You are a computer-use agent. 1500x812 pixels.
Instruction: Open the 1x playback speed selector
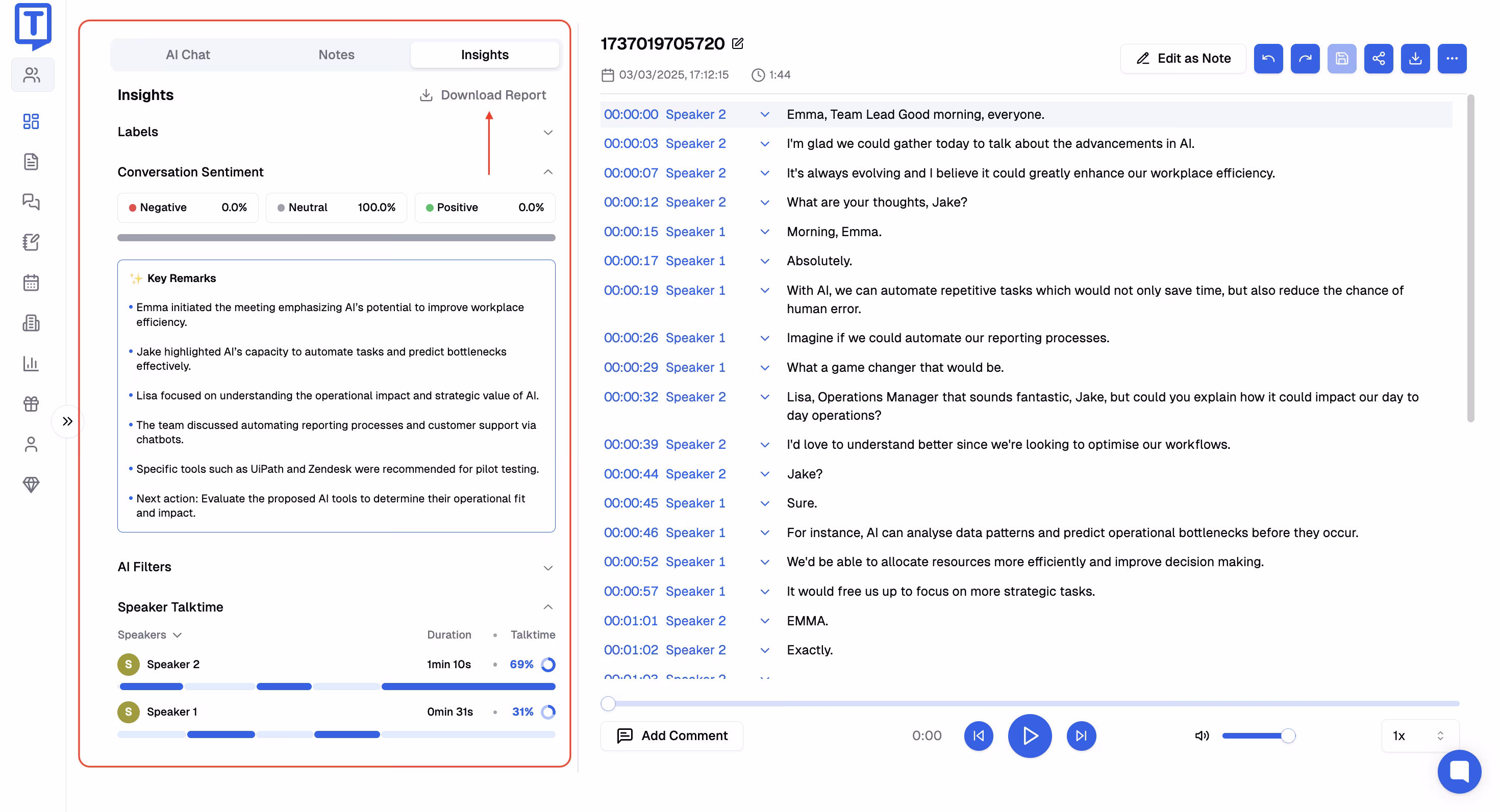click(x=1419, y=736)
